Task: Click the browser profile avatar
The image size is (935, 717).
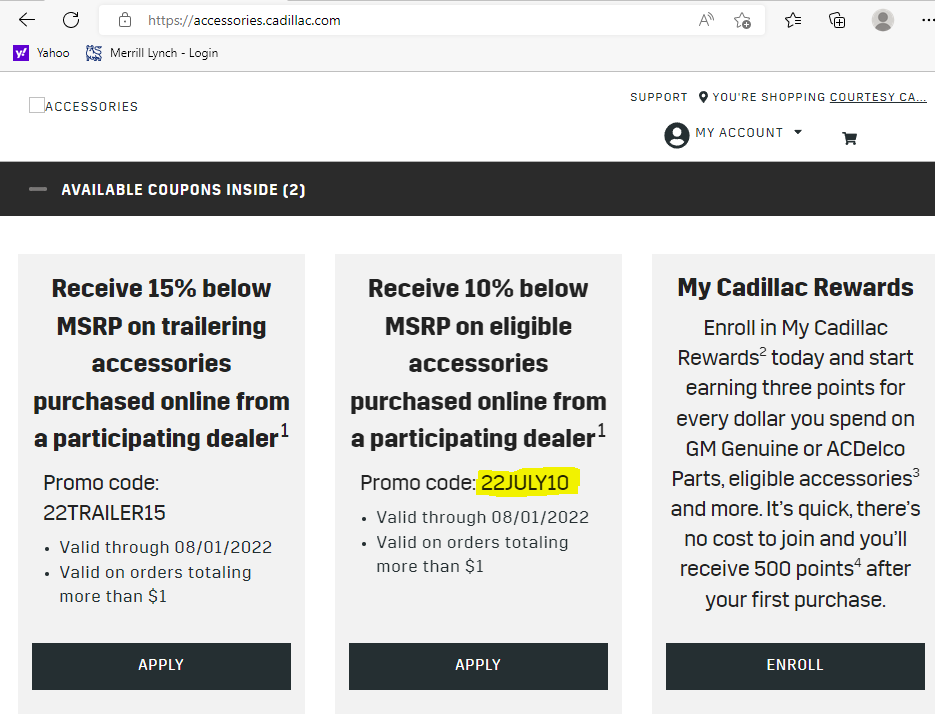Action: (883, 20)
